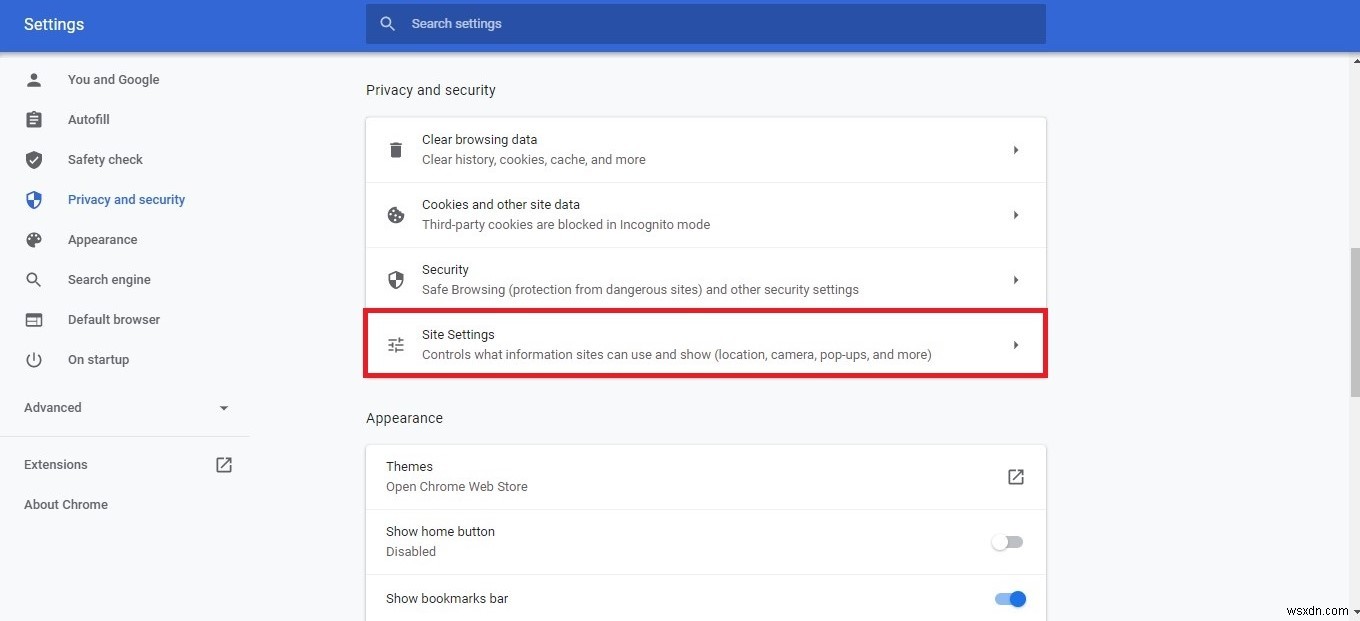Navigate to Default browser settings
The width and height of the screenshot is (1360, 621).
pyautogui.click(x=113, y=319)
